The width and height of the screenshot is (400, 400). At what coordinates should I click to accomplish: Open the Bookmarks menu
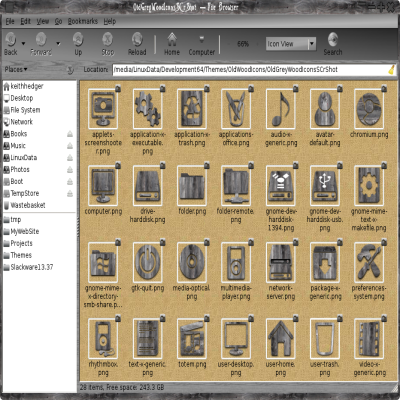pyautogui.click(x=83, y=21)
